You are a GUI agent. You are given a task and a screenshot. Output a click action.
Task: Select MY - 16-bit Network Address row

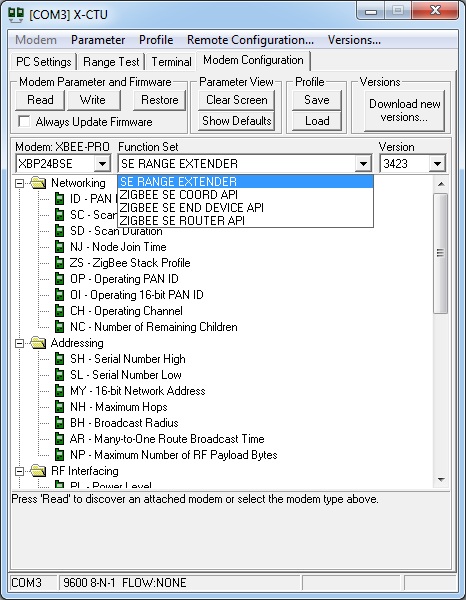pos(138,391)
